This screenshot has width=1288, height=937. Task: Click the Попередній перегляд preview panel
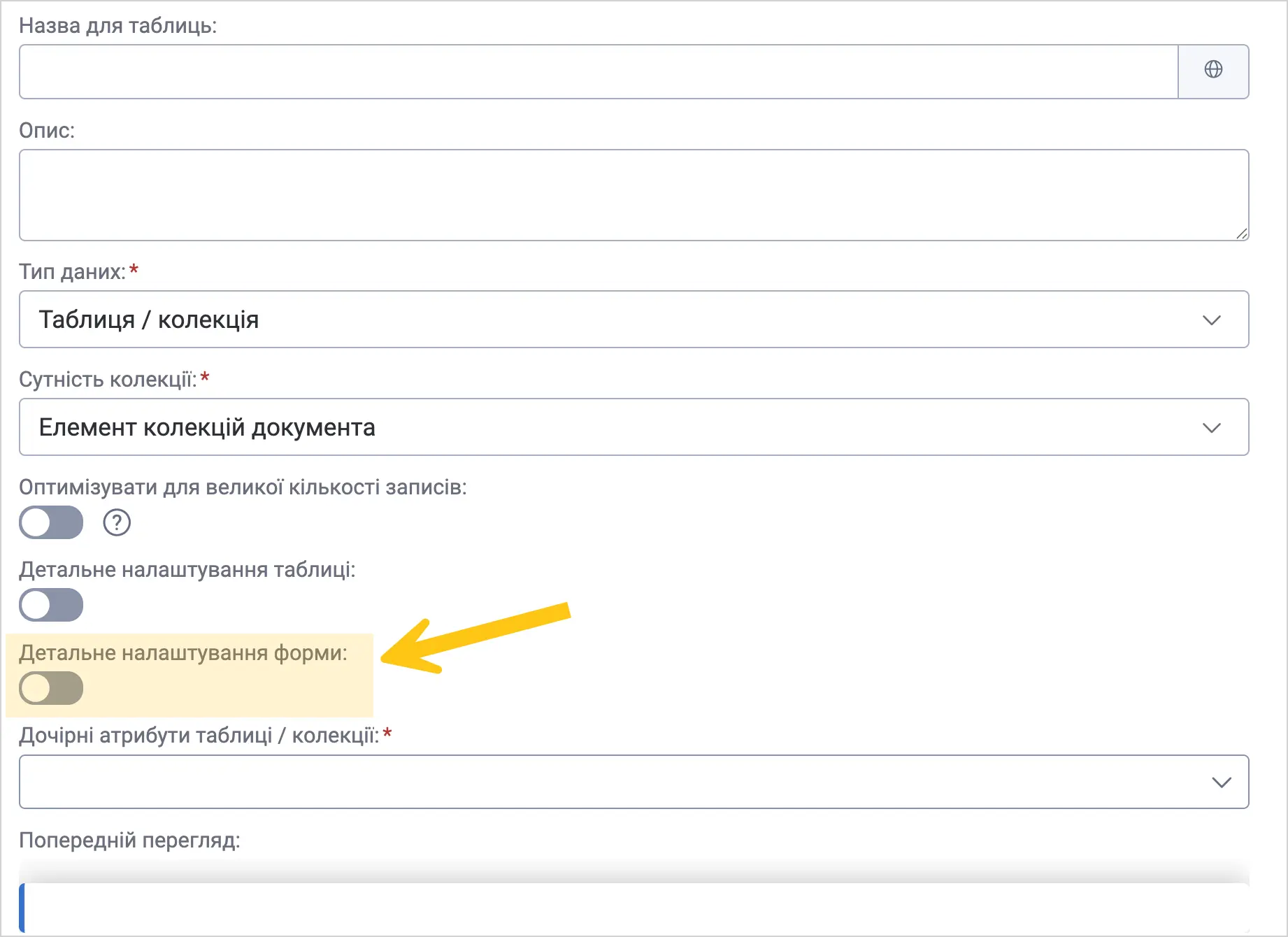click(634, 908)
